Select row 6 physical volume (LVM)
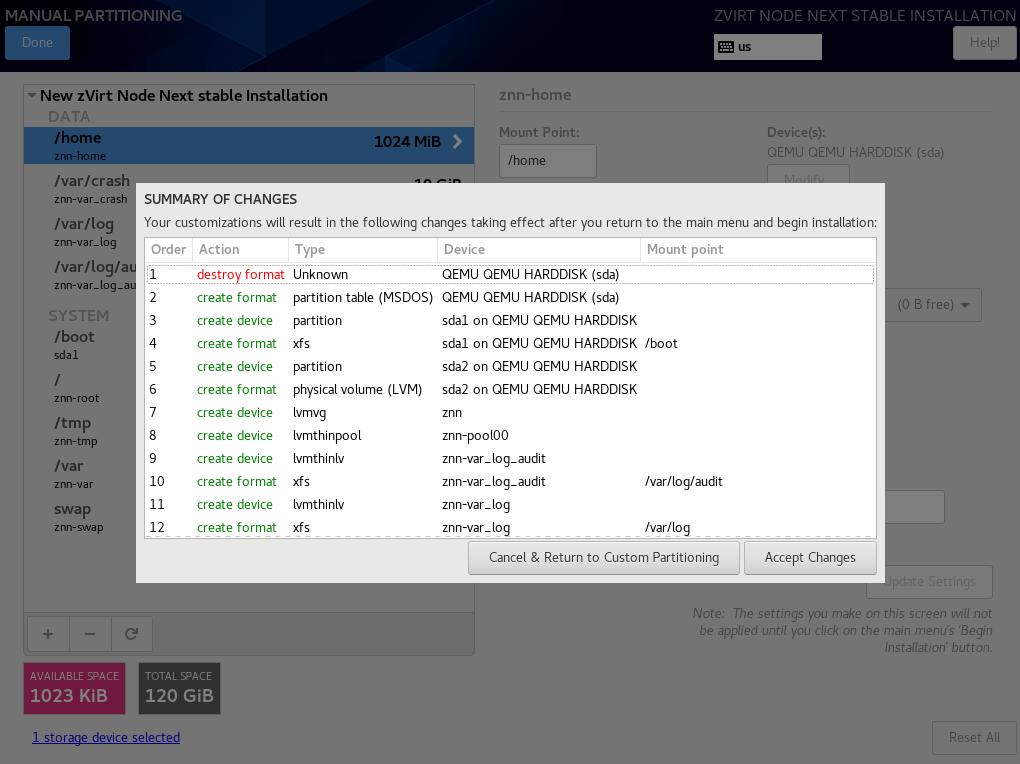The image size is (1020, 764). (x=511, y=390)
